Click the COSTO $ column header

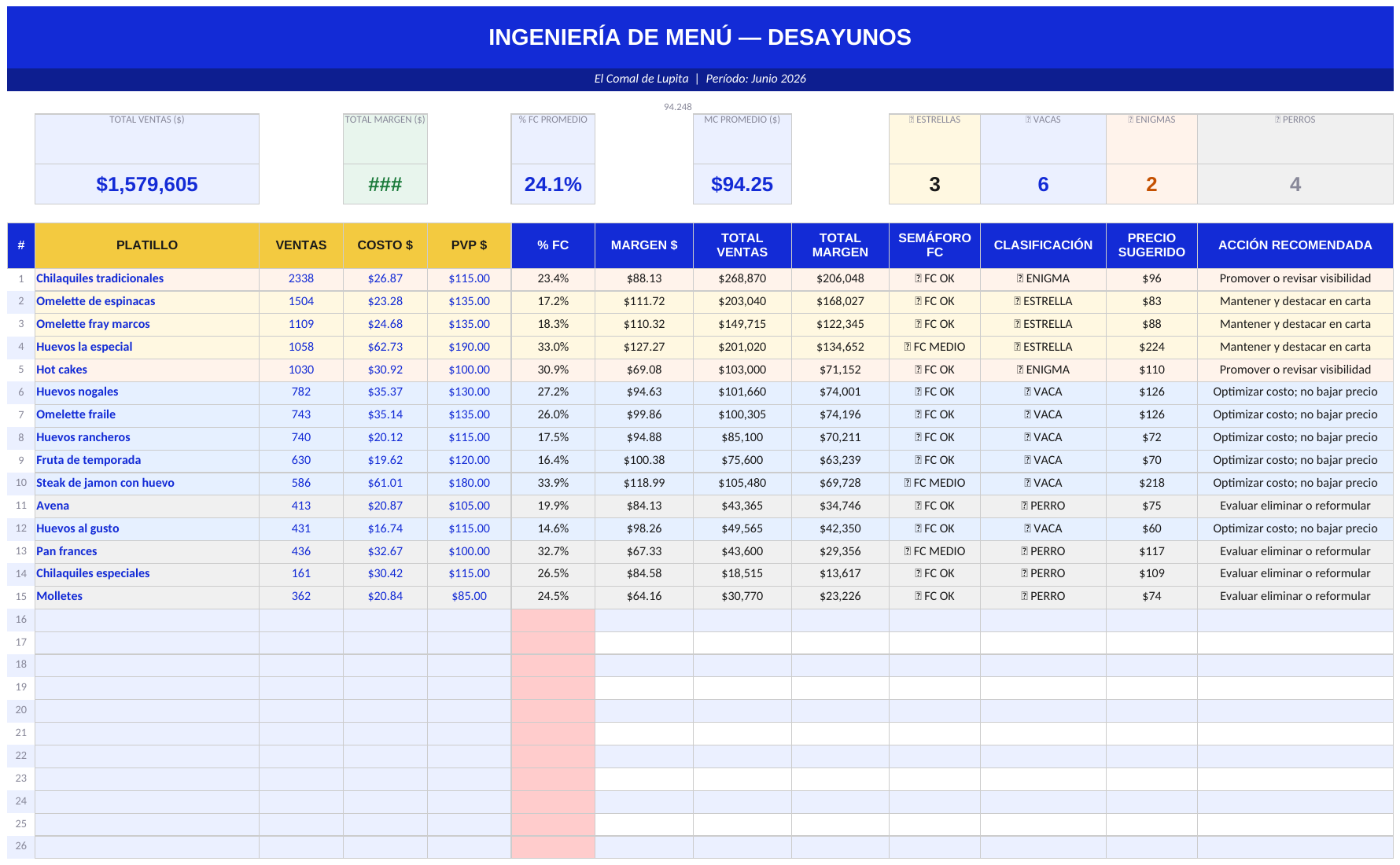385,245
